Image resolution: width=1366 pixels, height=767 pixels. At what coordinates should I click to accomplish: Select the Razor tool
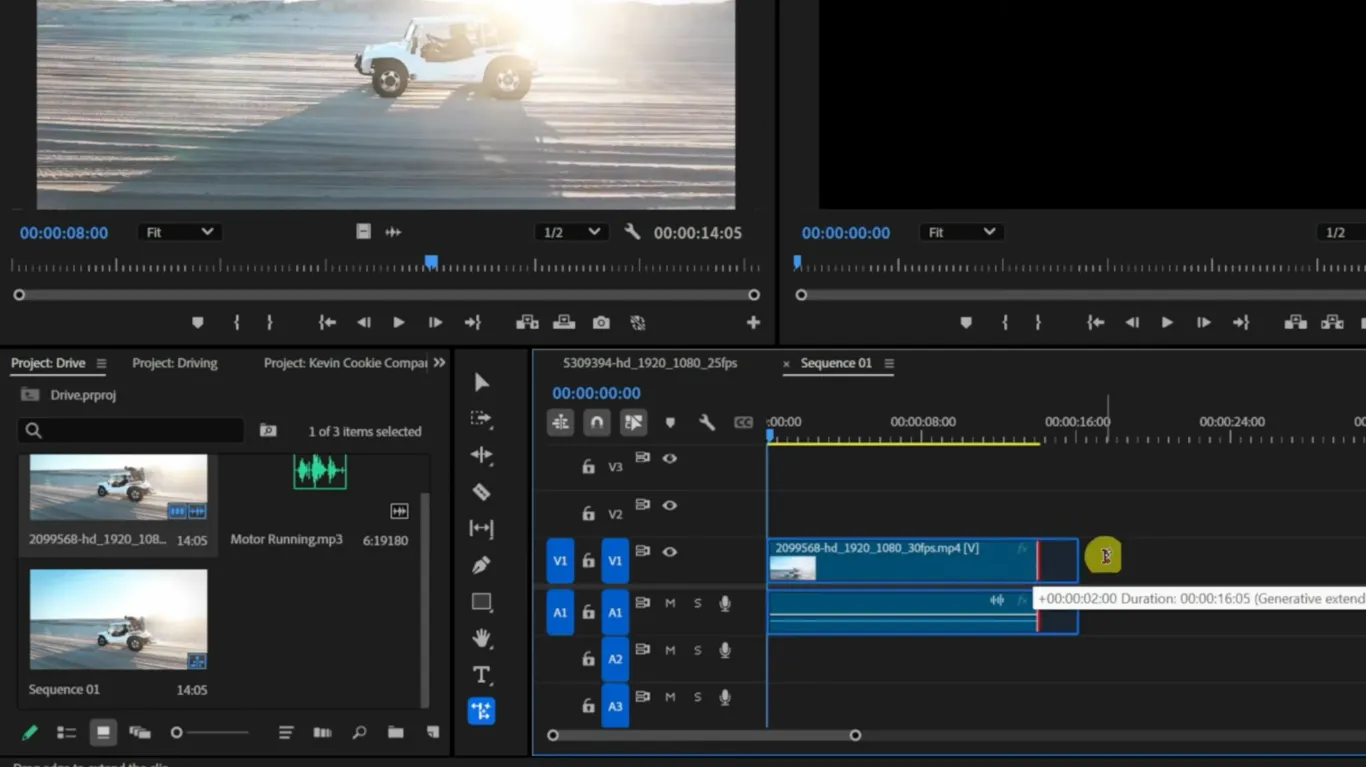(x=481, y=491)
